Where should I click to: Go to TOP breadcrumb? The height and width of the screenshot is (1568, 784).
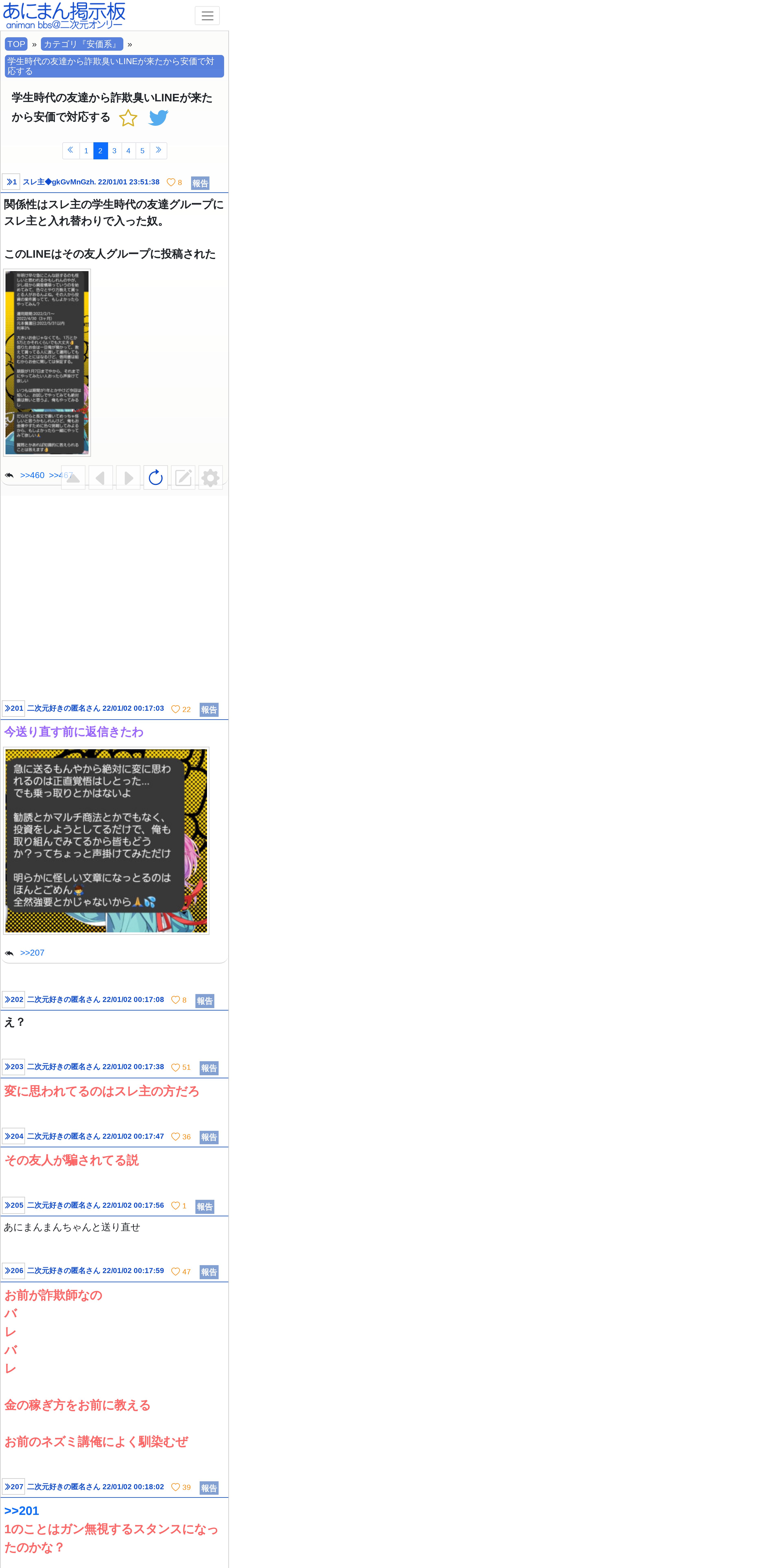point(16,44)
